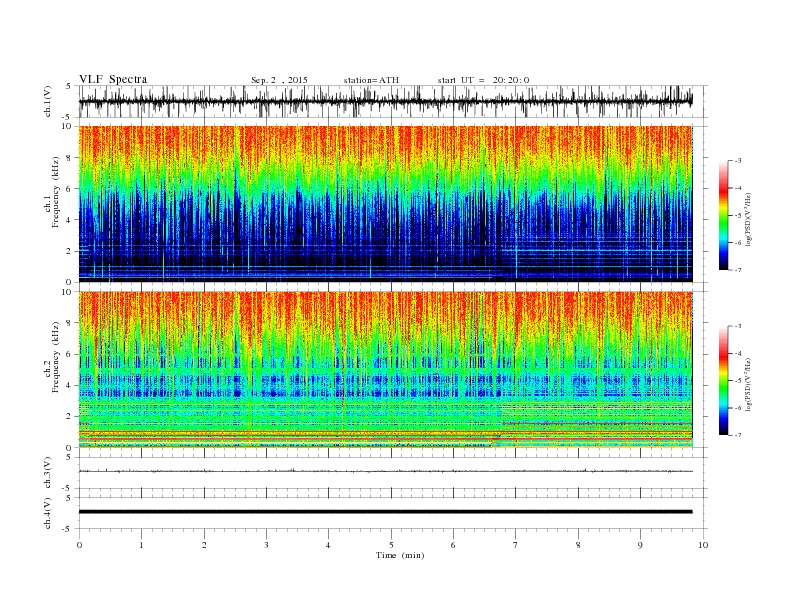Click time axis tick label "0"

(79, 545)
